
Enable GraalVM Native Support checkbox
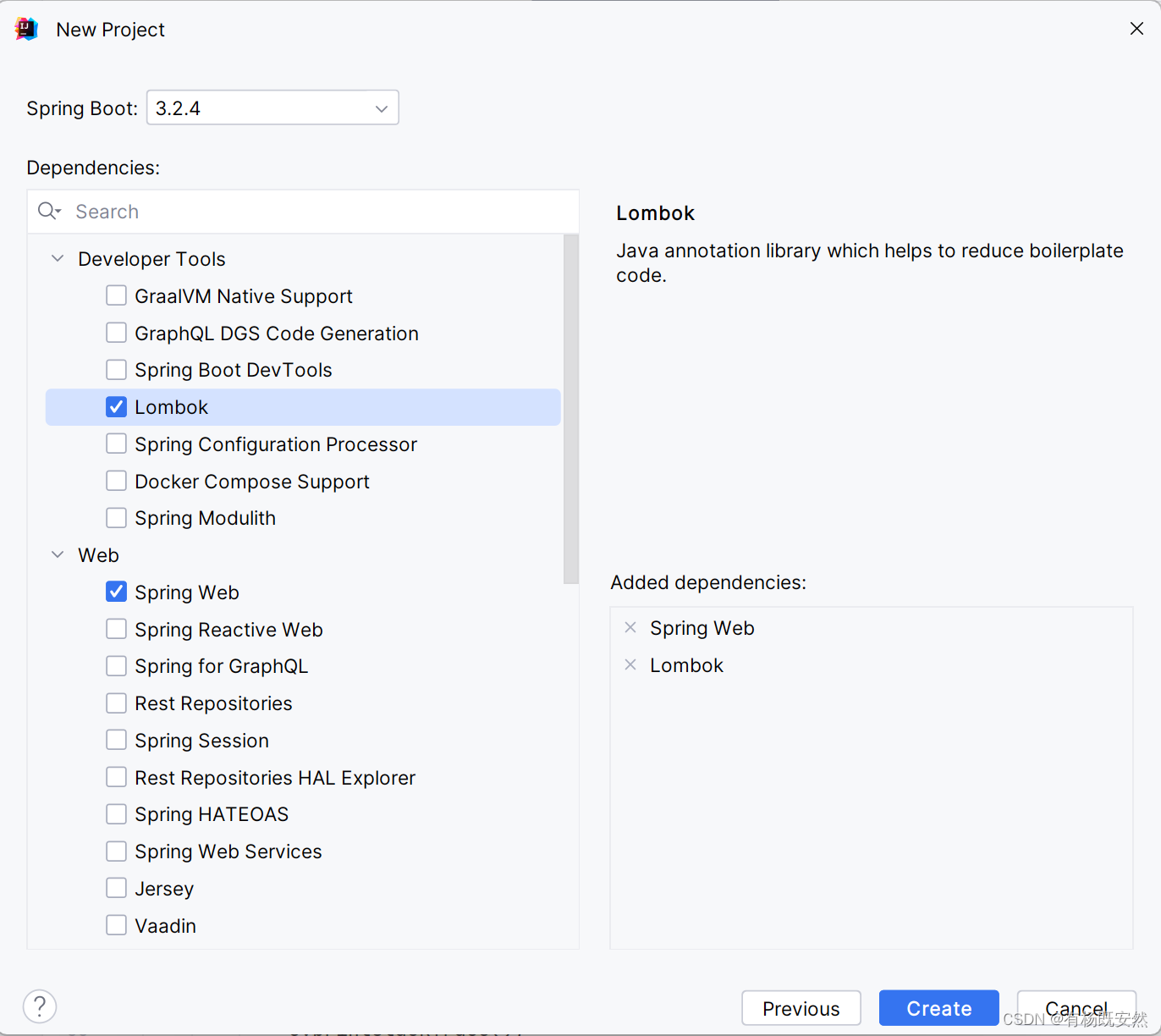point(116,295)
